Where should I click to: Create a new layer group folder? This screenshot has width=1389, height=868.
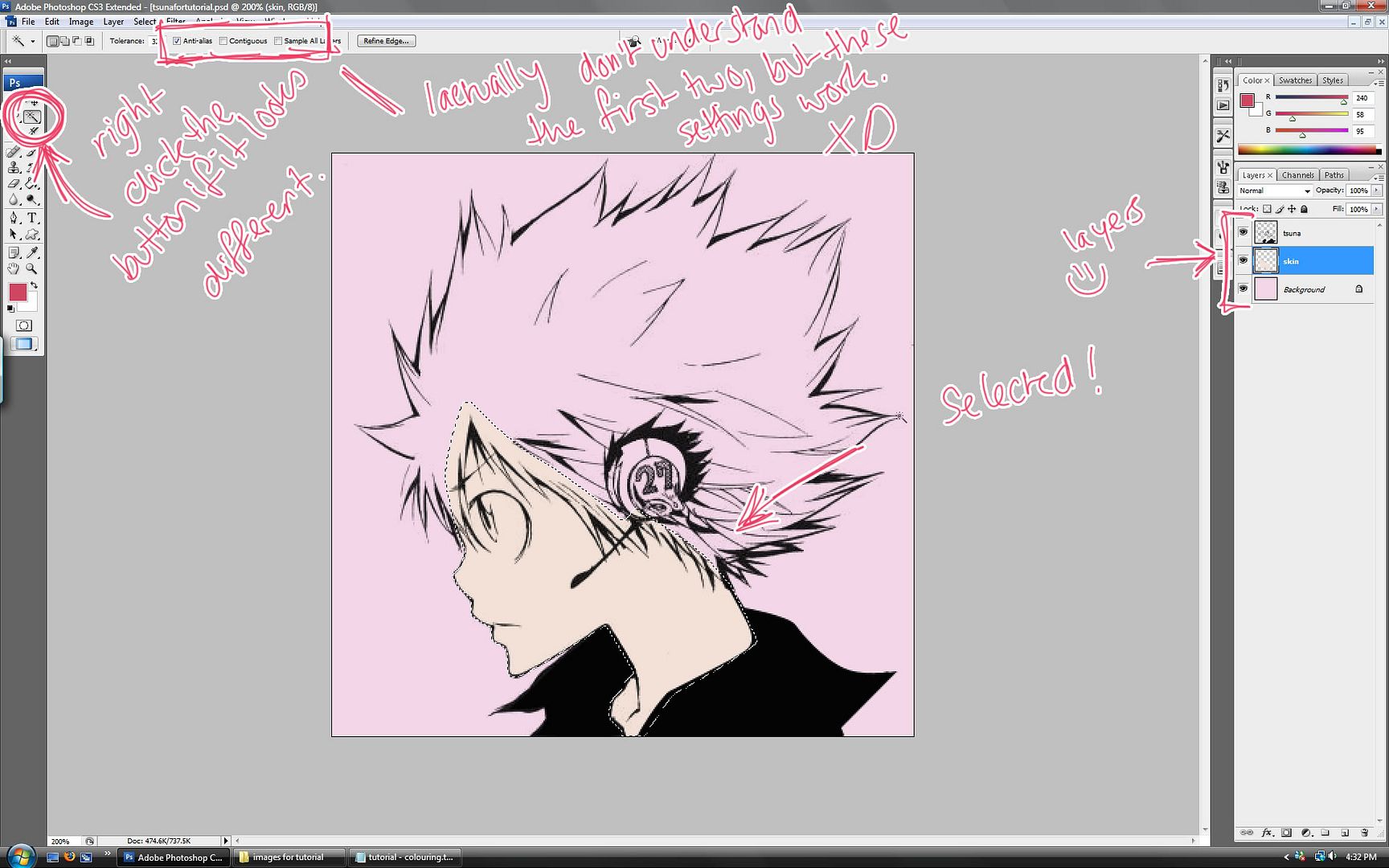[1325, 833]
